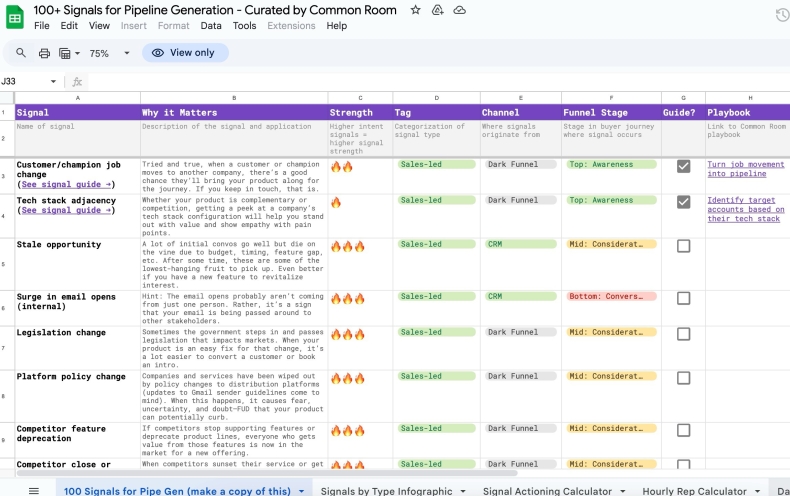The image size is (790, 496).
Task: Open the all sheets list icon
Action: (33, 491)
